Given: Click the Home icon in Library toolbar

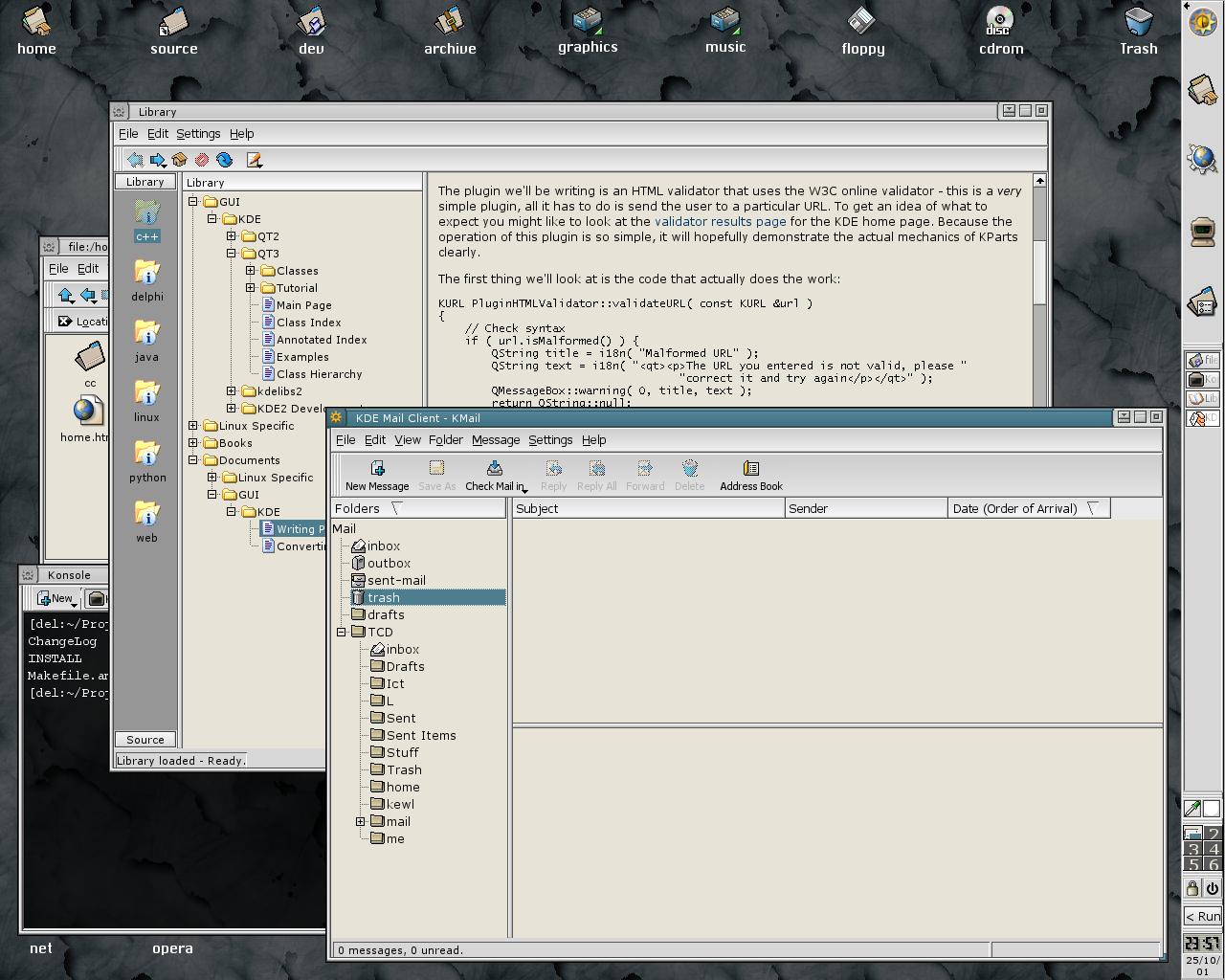Looking at the screenshot, I should [x=180, y=160].
